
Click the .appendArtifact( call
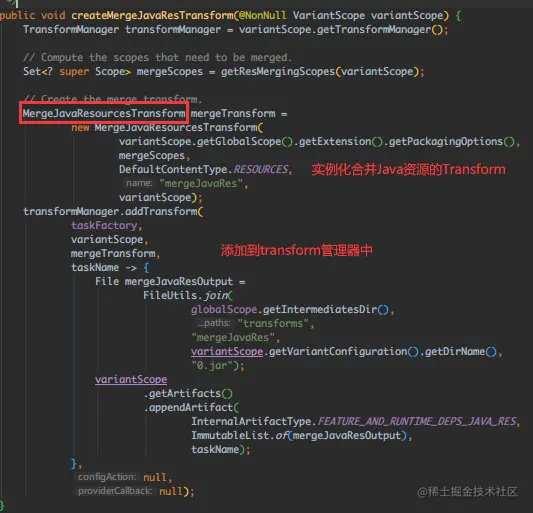(x=191, y=408)
